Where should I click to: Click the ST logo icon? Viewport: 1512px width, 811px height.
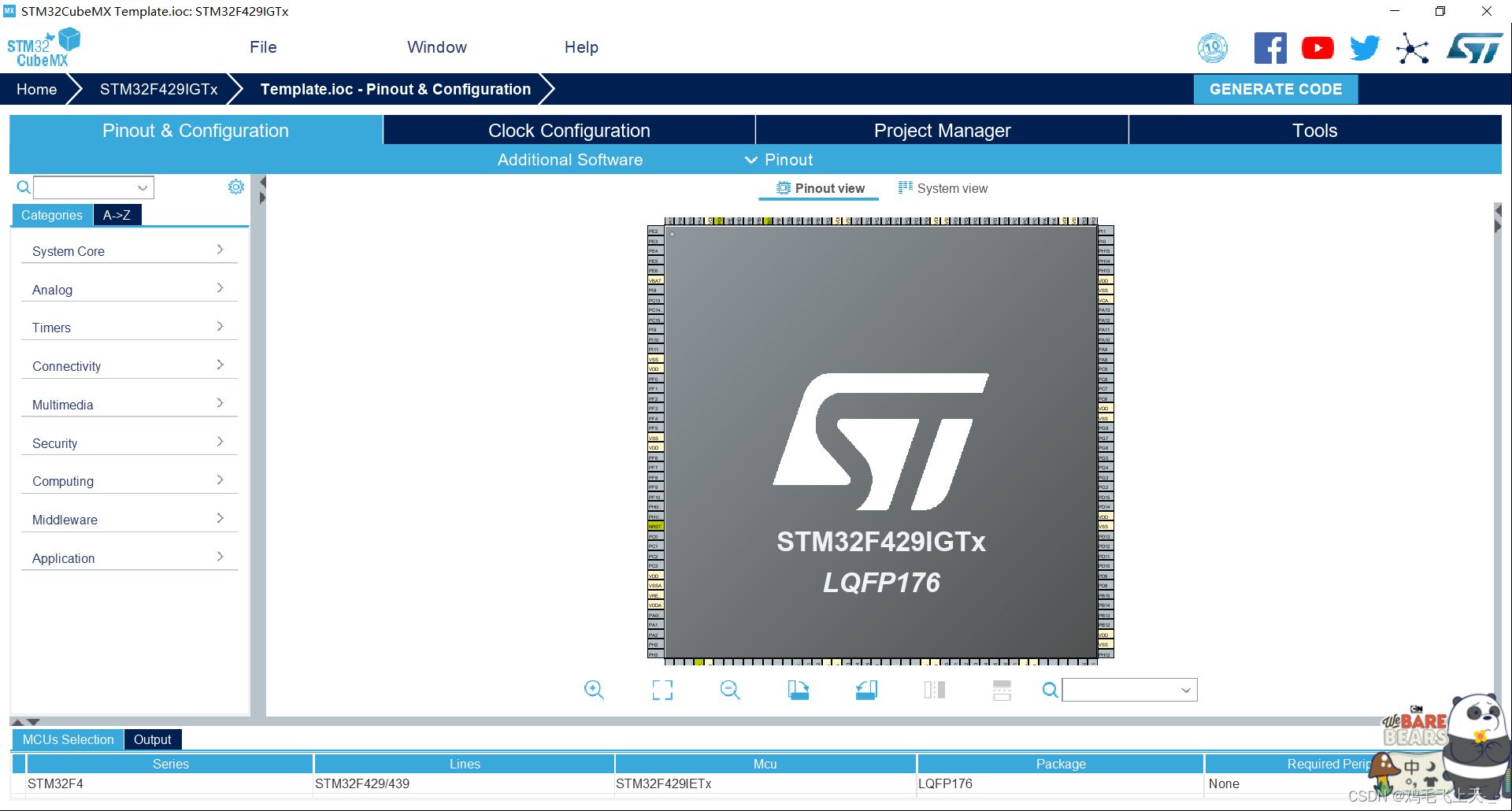point(1475,48)
